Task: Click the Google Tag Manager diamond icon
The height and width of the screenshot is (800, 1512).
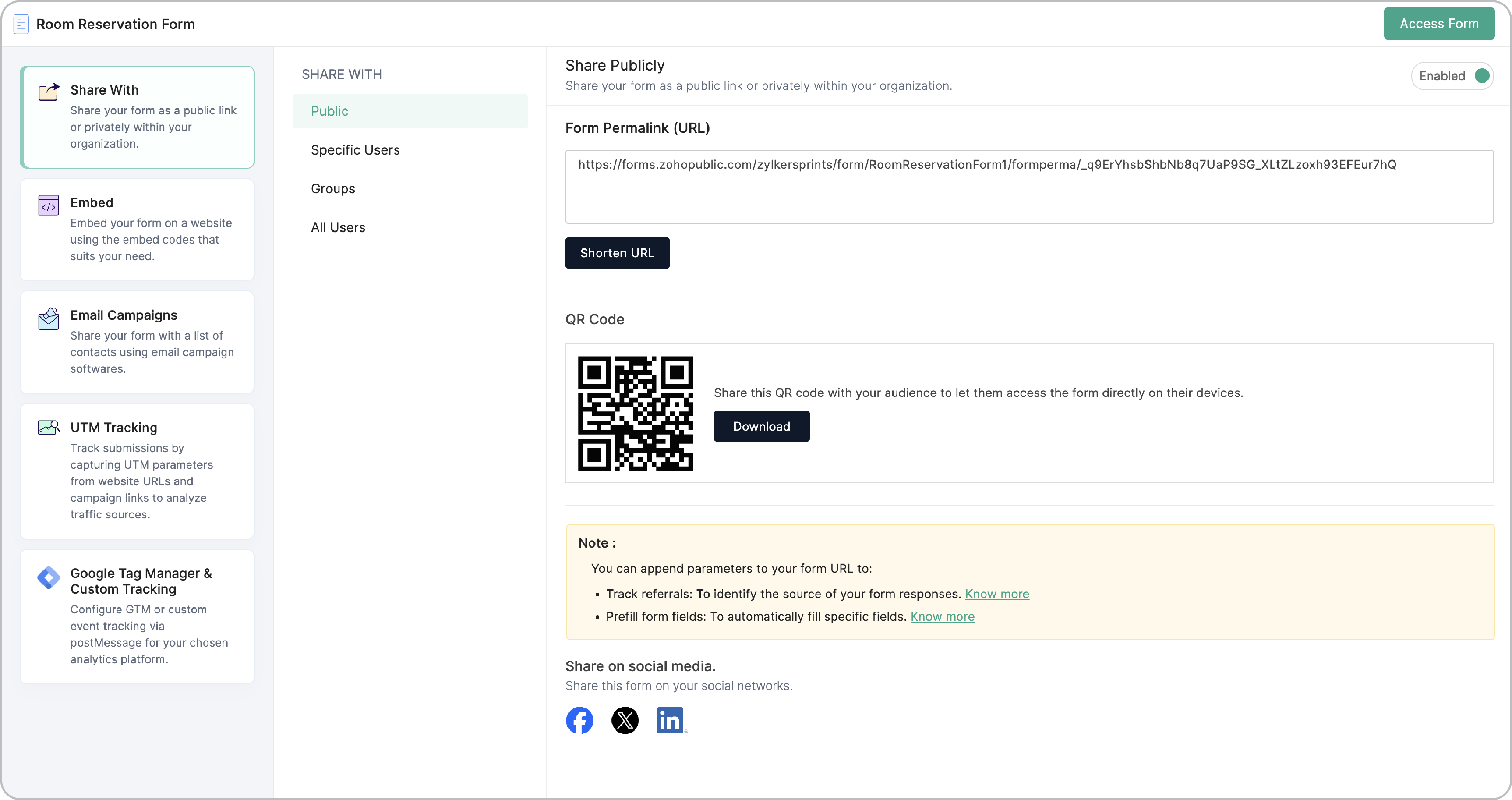Action: click(49, 577)
